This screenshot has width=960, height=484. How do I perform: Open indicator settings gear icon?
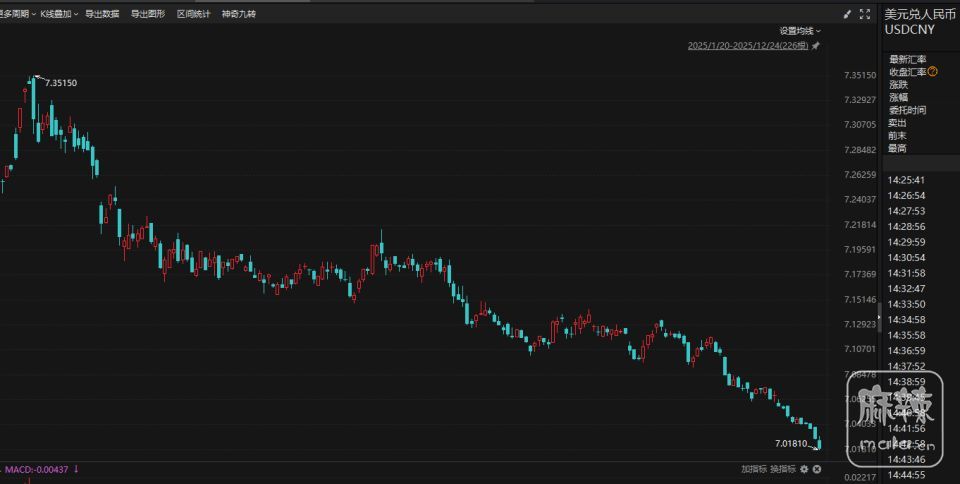804,469
